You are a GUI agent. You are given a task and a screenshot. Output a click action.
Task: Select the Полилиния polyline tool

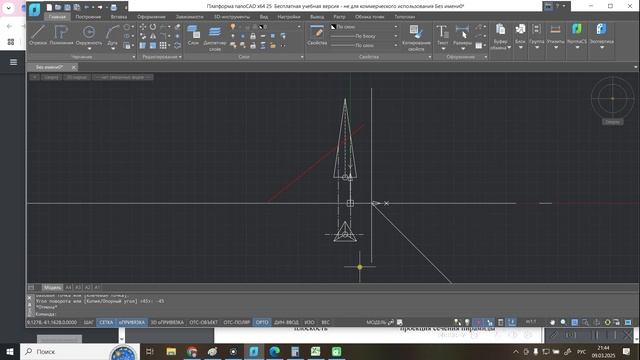[61, 35]
